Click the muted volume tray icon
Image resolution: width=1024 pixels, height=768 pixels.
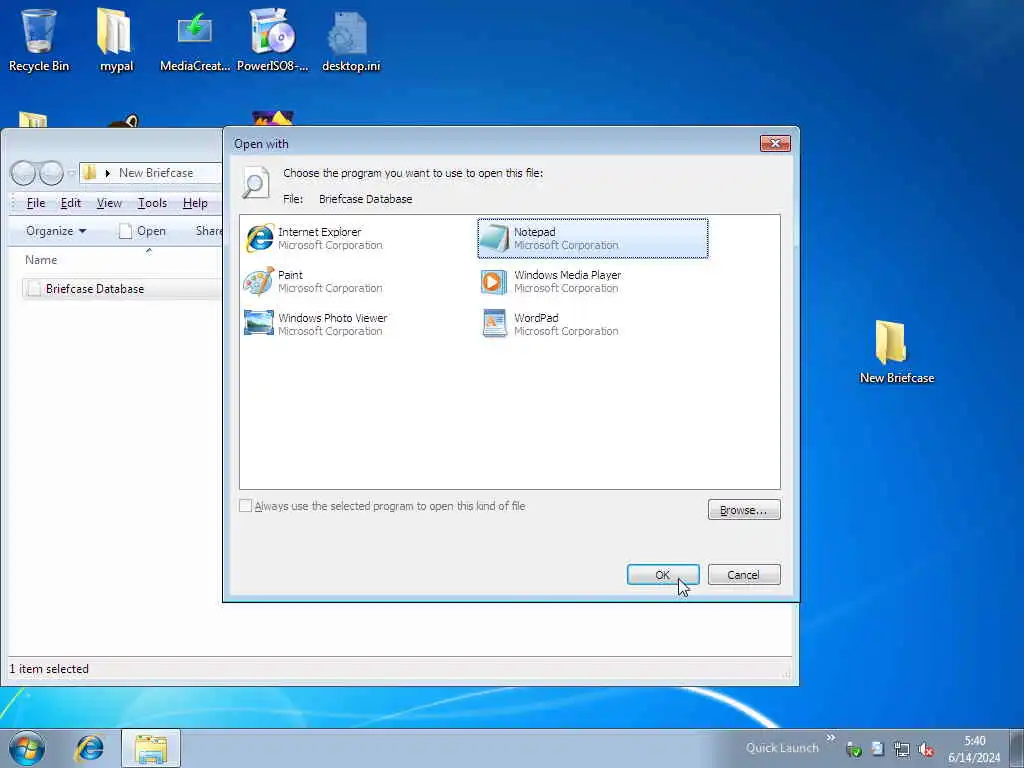925,749
